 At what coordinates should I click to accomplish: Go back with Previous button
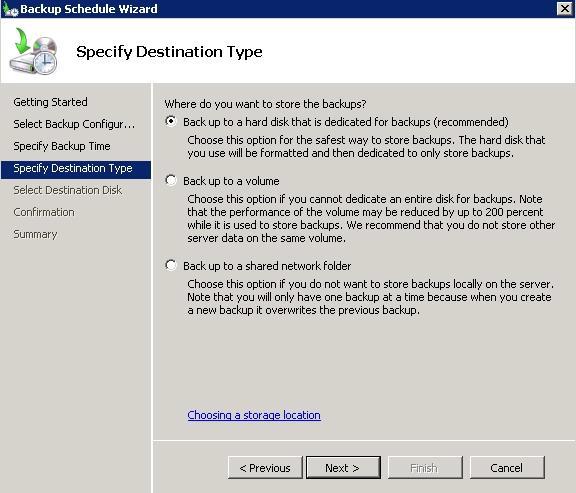(x=265, y=468)
